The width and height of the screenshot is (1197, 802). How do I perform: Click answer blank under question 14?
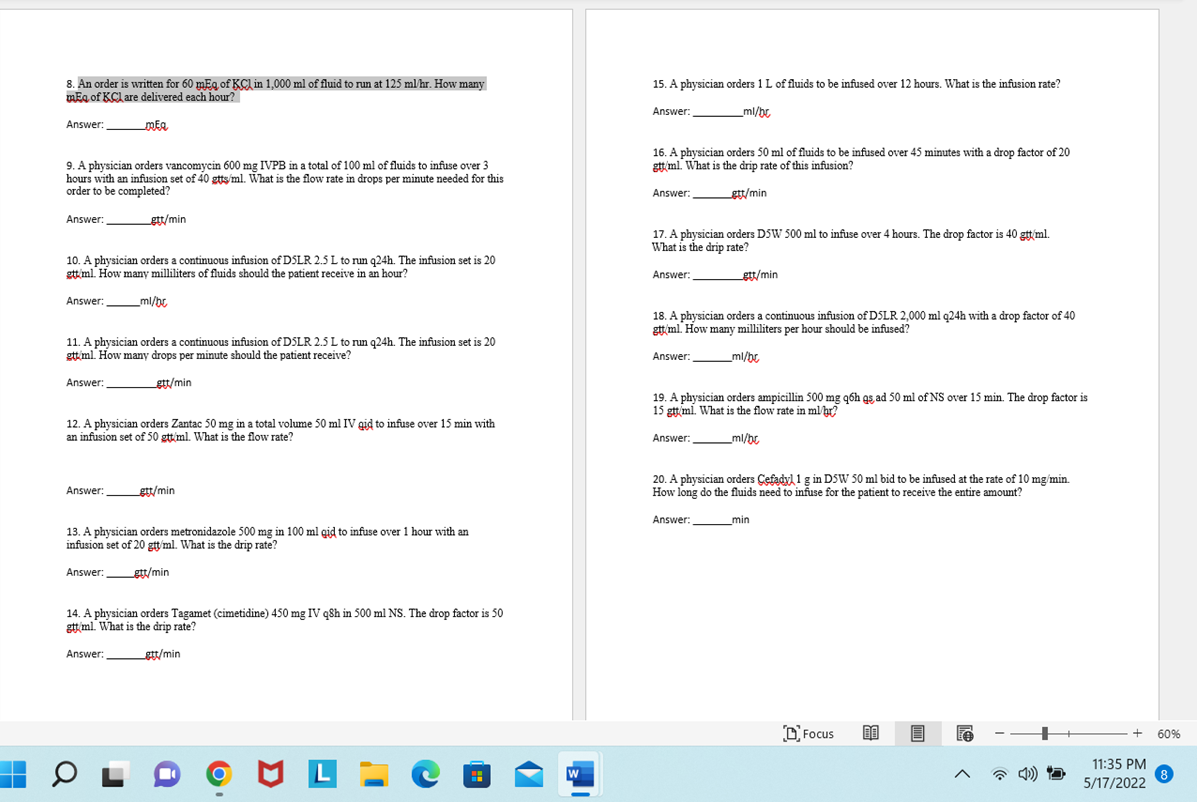(126, 654)
